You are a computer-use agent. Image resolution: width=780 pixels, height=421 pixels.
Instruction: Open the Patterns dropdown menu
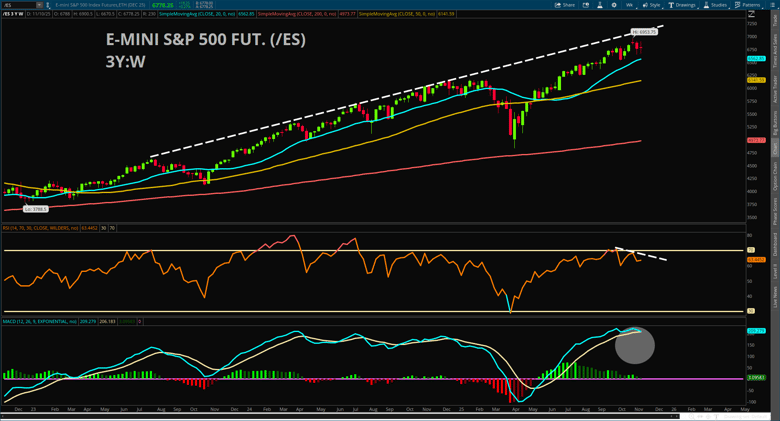(748, 5)
